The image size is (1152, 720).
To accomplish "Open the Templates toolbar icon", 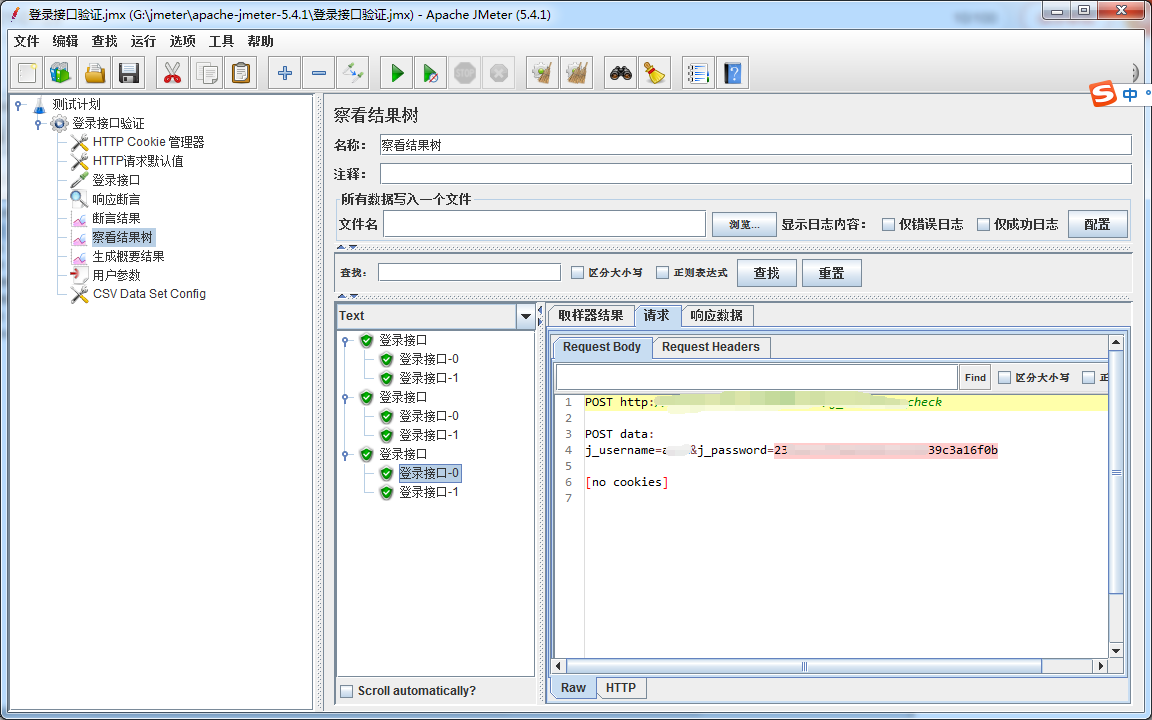I will pyautogui.click(x=61, y=73).
